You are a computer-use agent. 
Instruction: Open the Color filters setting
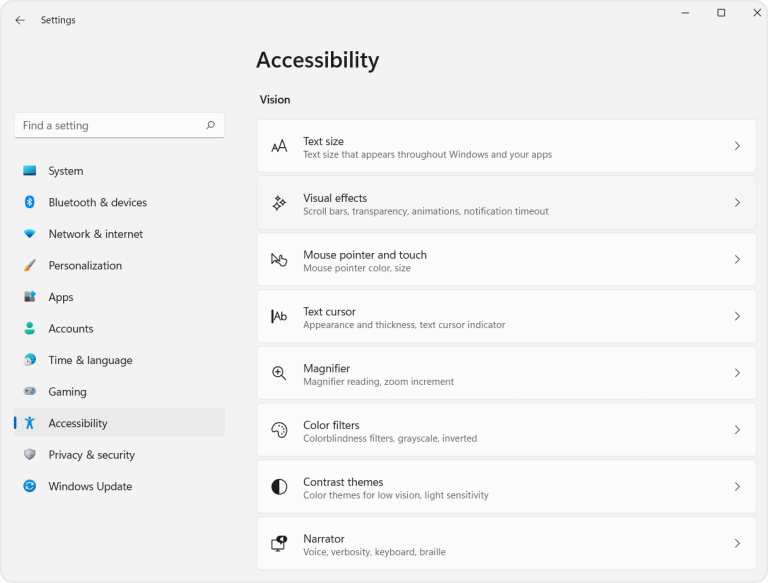[x=506, y=430]
